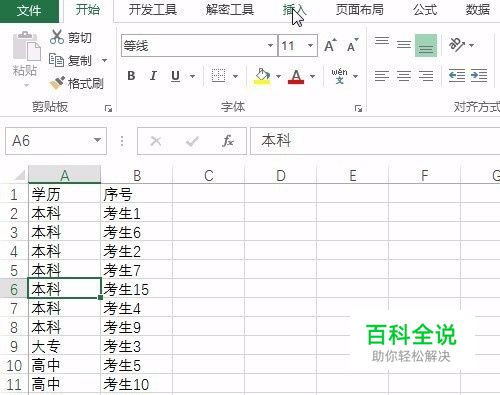Select cell containing 大专
This screenshot has width=500, height=395.
[65, 346]
